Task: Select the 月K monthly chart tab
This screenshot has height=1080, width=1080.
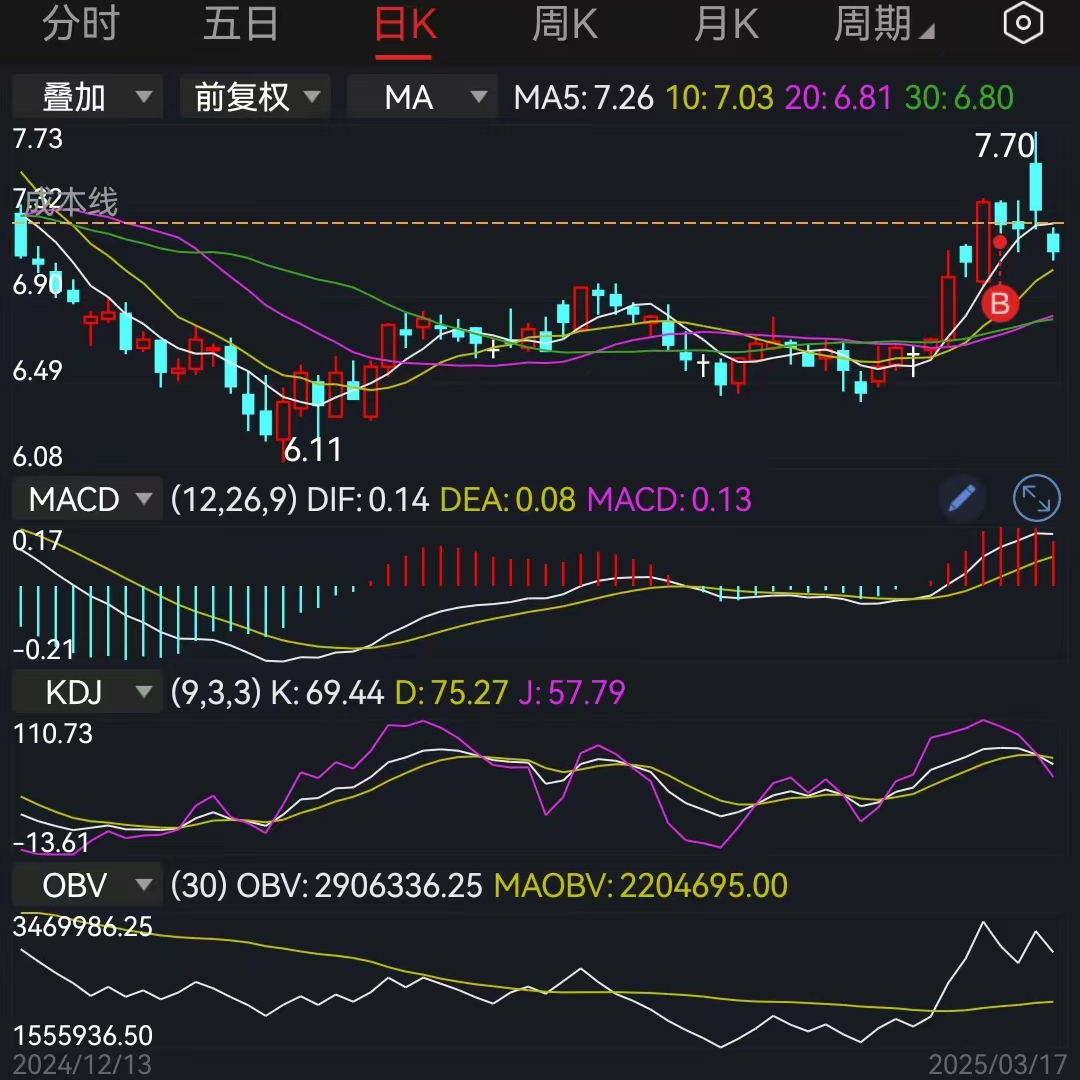Action: 725,24
